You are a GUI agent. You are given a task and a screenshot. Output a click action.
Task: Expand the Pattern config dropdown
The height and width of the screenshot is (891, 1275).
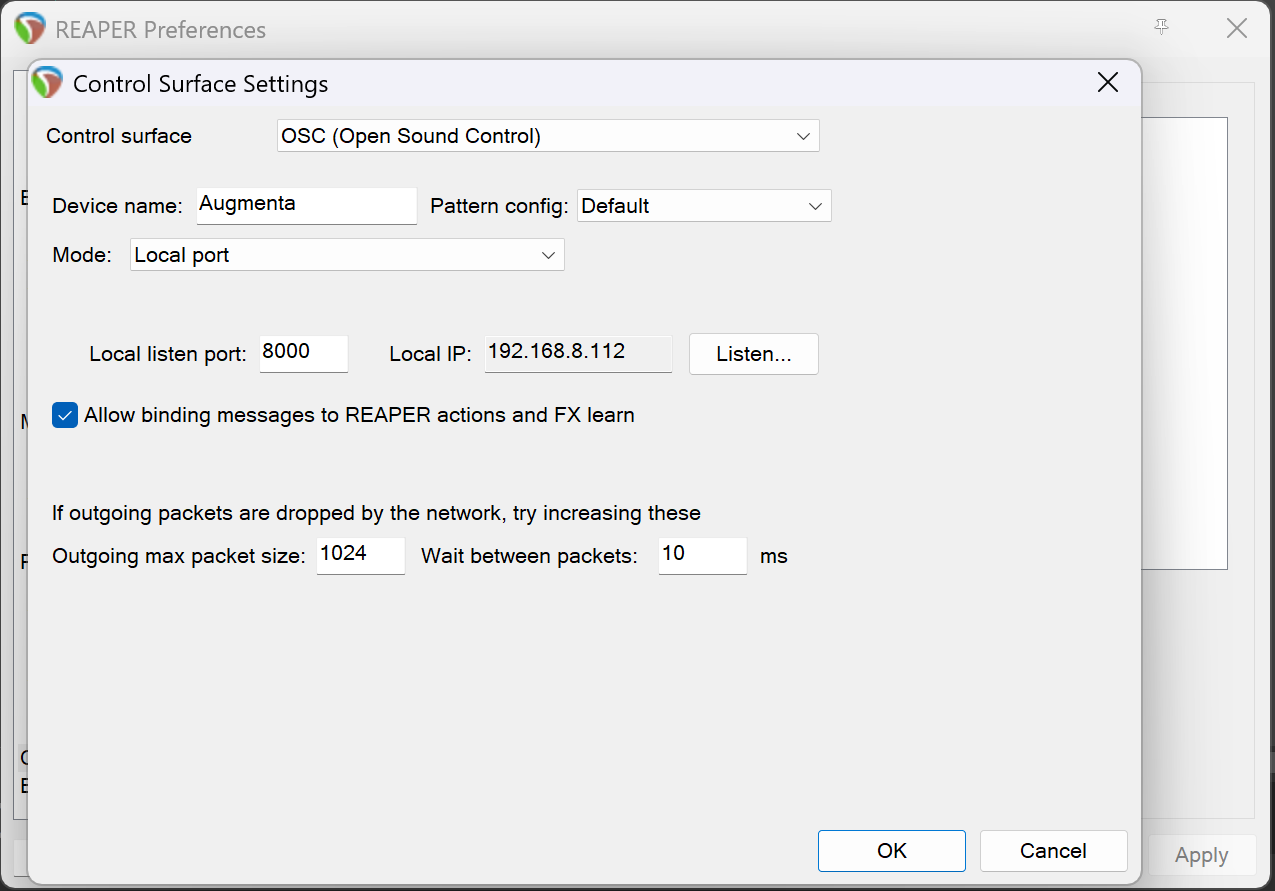[x=703, y=206]
